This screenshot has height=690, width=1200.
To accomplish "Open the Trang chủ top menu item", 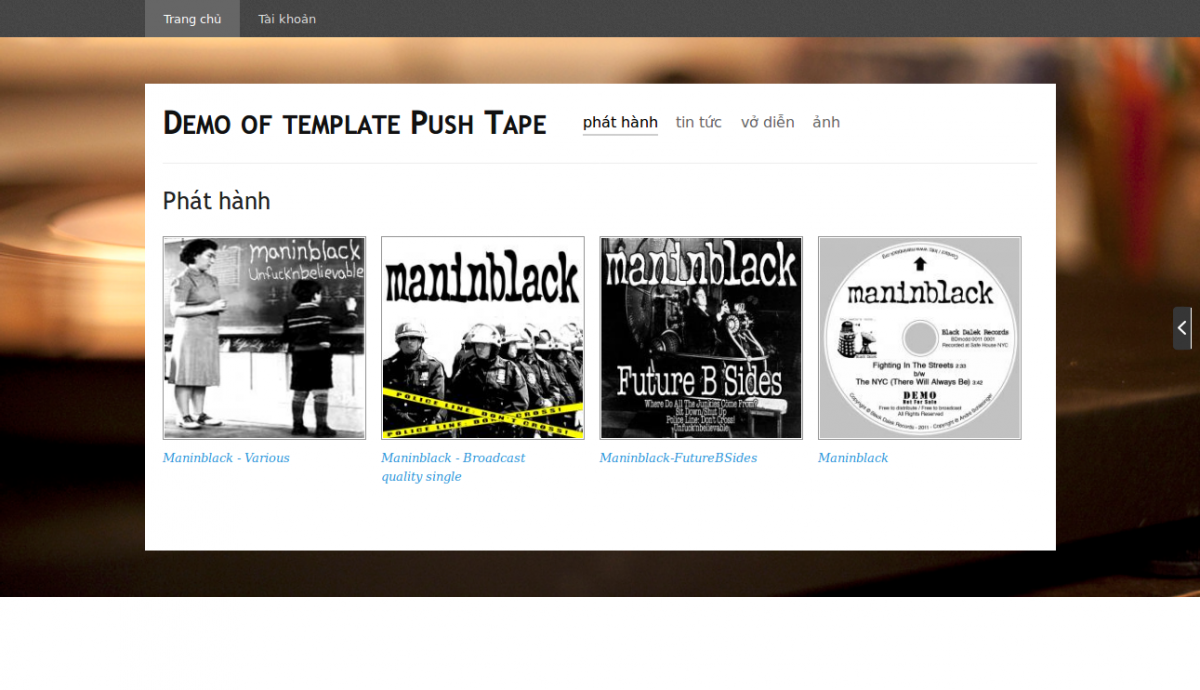I will click(x=192, y=19).
